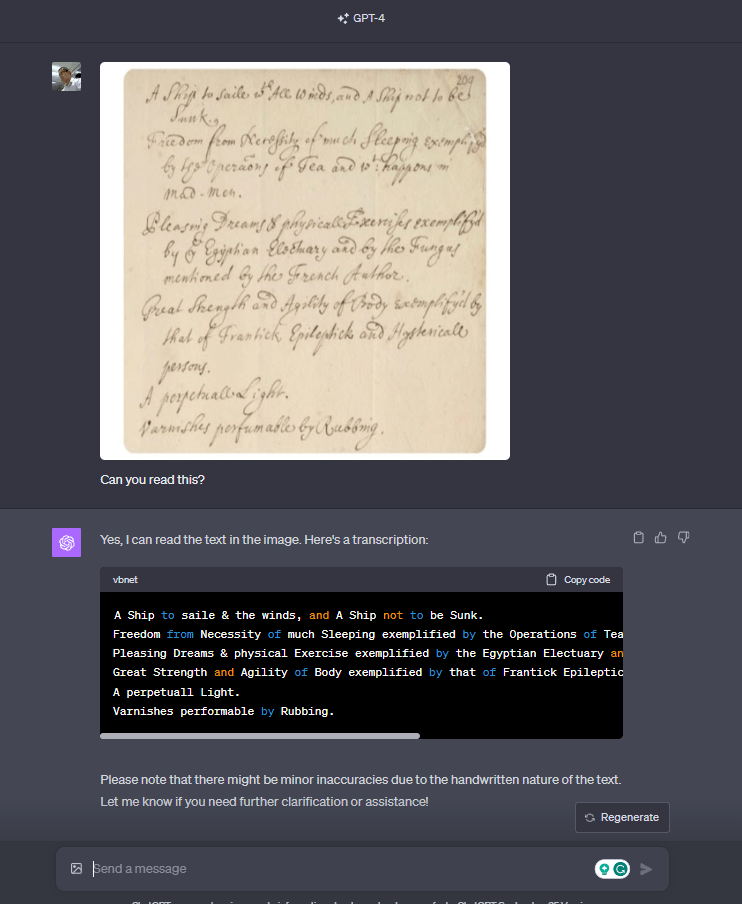This screenshot has height=904, width=742.
Task: Click the sparkle icon beside GPT-4
Action: point(343,18)
